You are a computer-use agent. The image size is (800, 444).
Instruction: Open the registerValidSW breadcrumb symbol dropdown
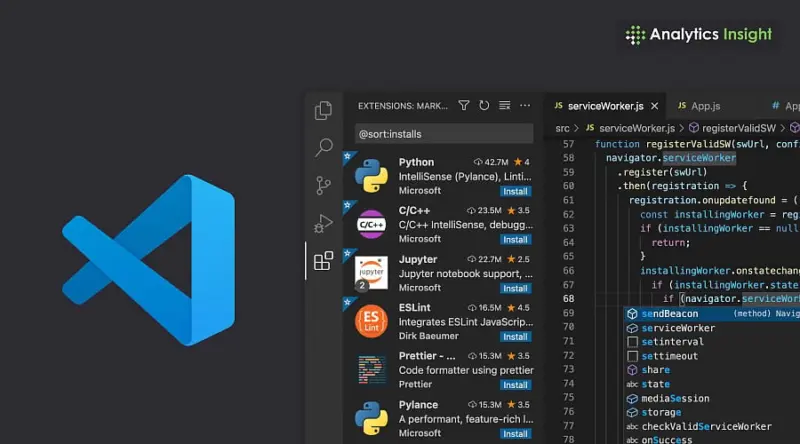point(739,128)
